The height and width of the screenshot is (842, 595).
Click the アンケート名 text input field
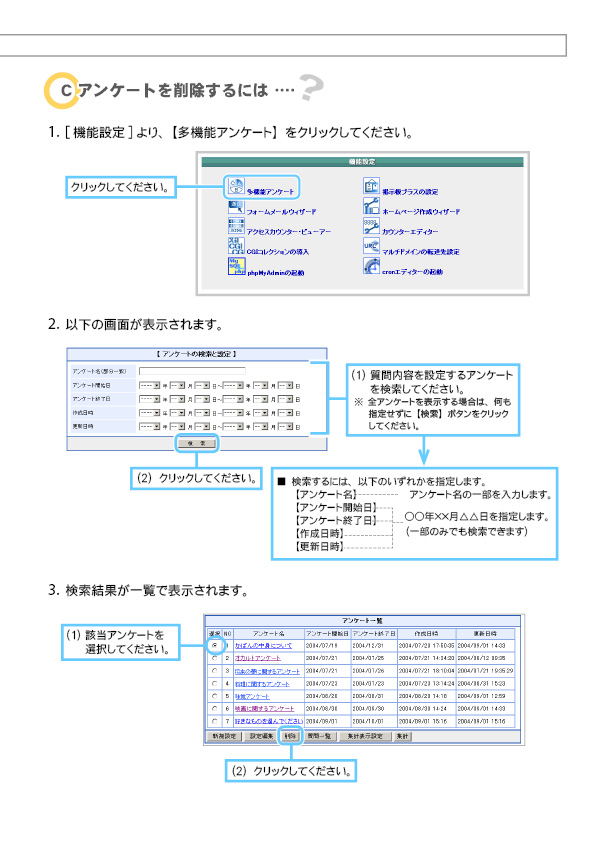pos(192,371)
